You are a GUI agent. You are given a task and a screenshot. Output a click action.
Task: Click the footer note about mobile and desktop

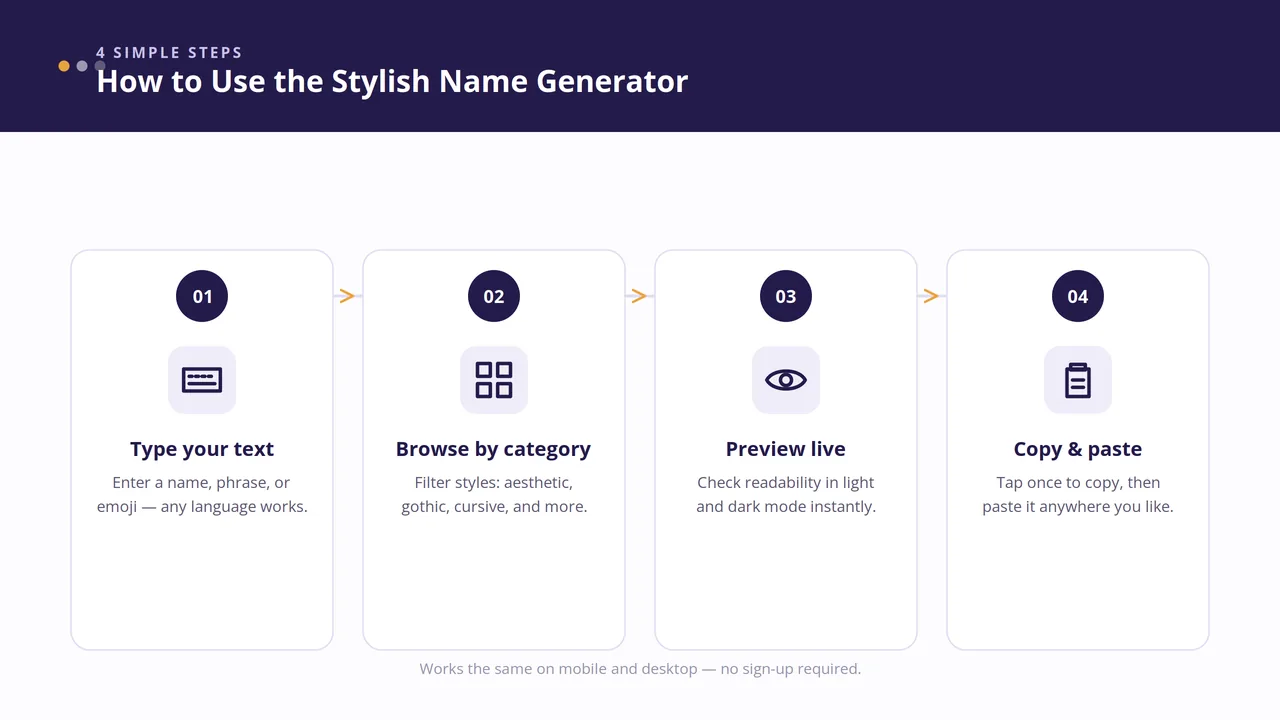[x=640, y=668]
